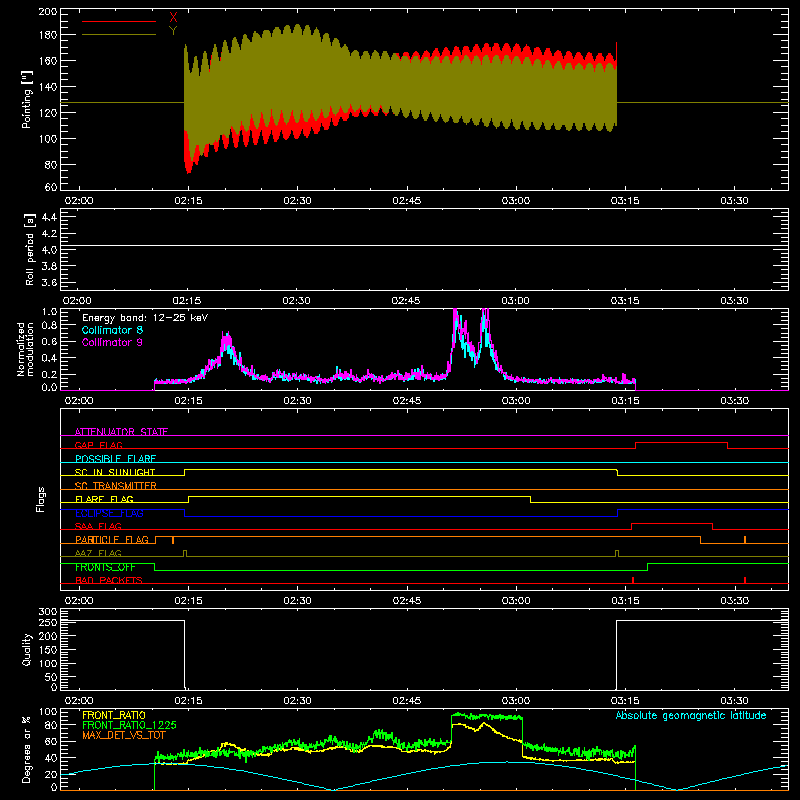Click the 'GAP_FLAG' flag label
This screenshot has height=800, width=800.
(98, 445)
